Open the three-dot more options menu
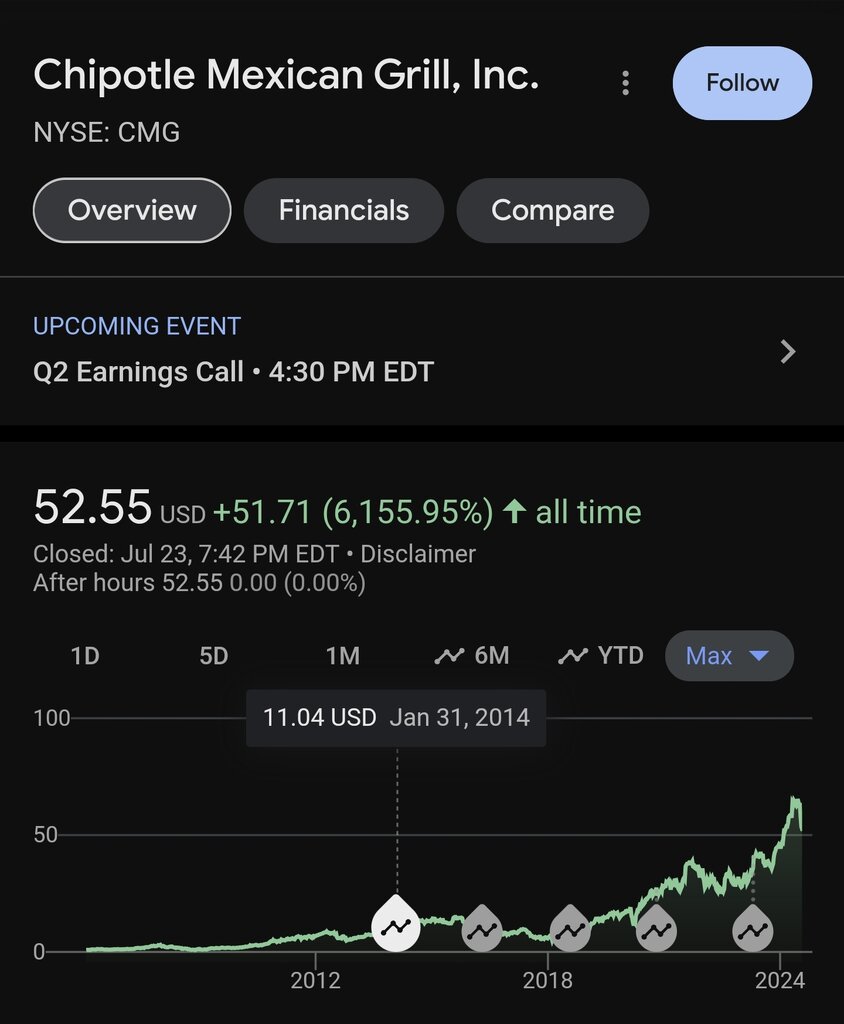Viewport: 844px width, 1024px height. pyautogui.click(x=625, y=83)
